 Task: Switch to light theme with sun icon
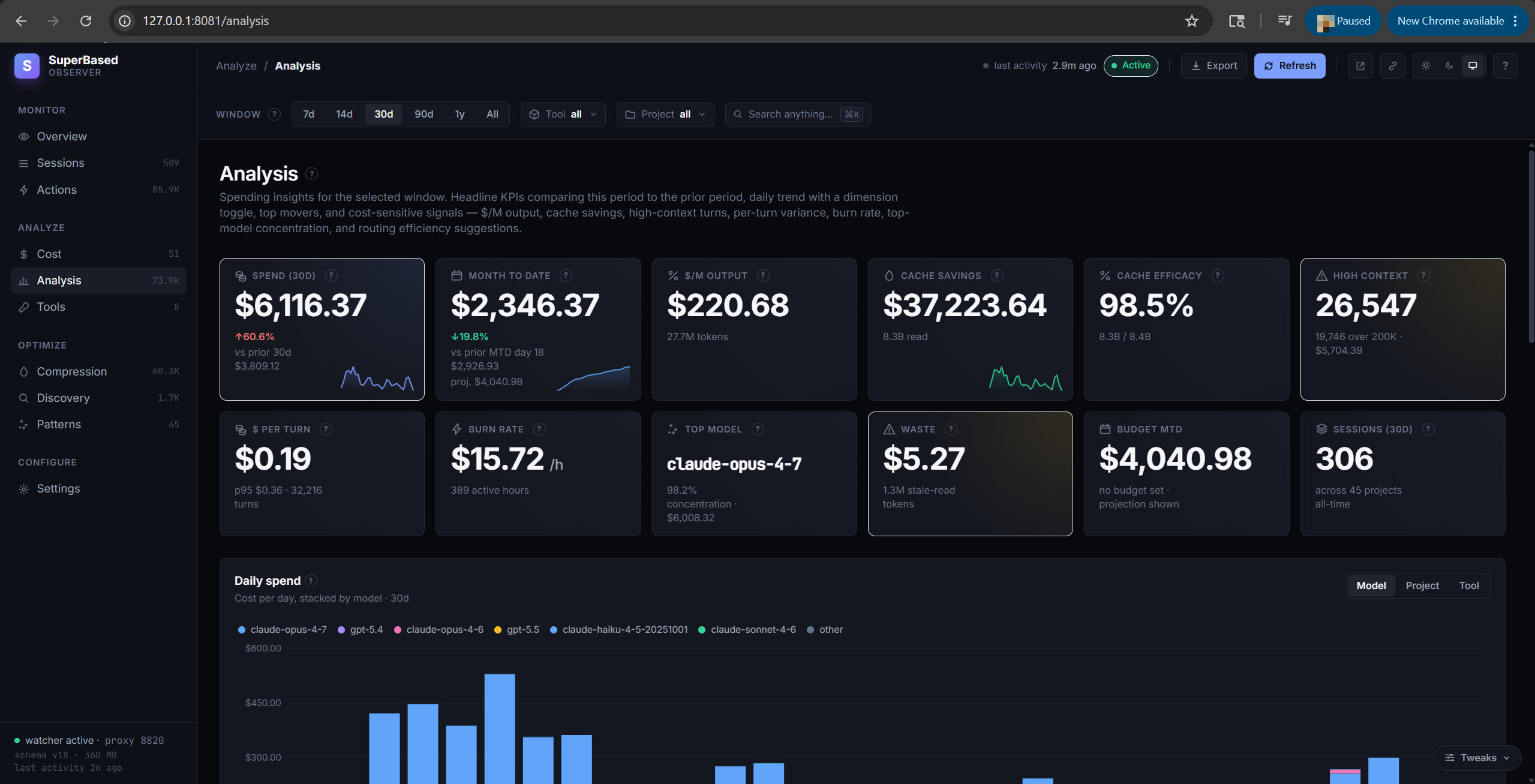point(1426,66)
